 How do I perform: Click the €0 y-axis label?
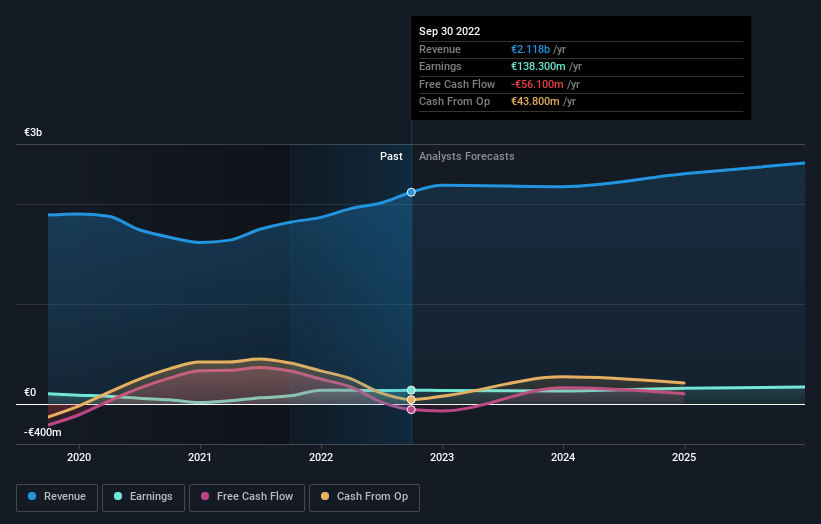pos(30,393)
